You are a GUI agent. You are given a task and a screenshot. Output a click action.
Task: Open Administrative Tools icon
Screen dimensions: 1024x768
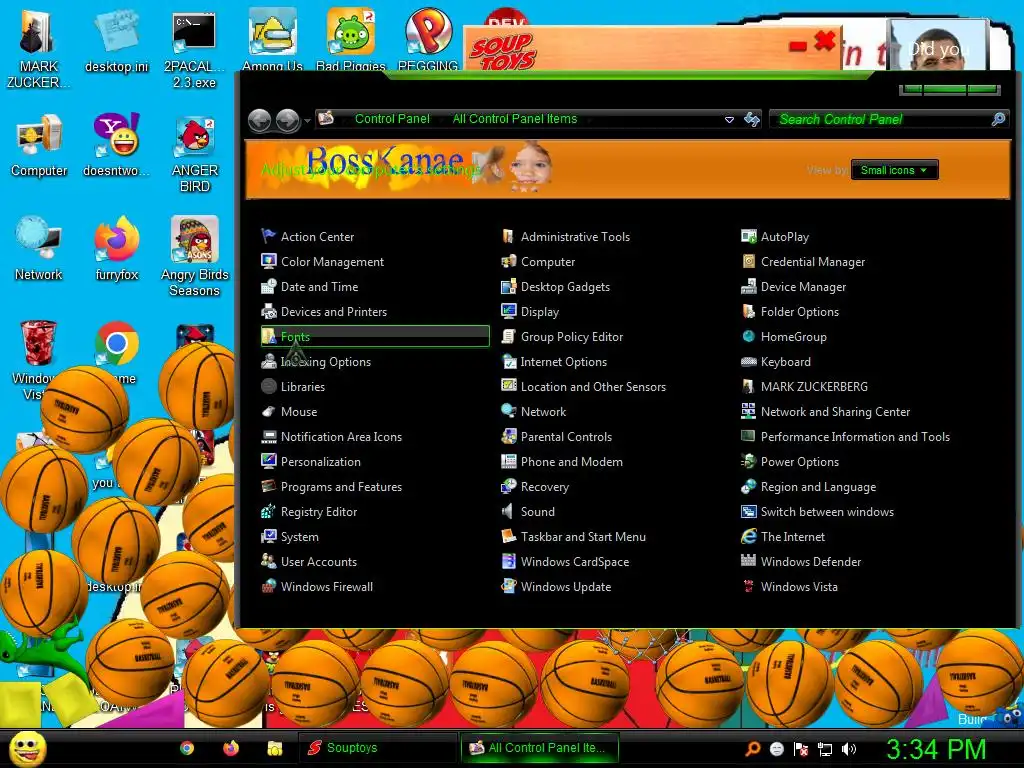coord(508,236)
